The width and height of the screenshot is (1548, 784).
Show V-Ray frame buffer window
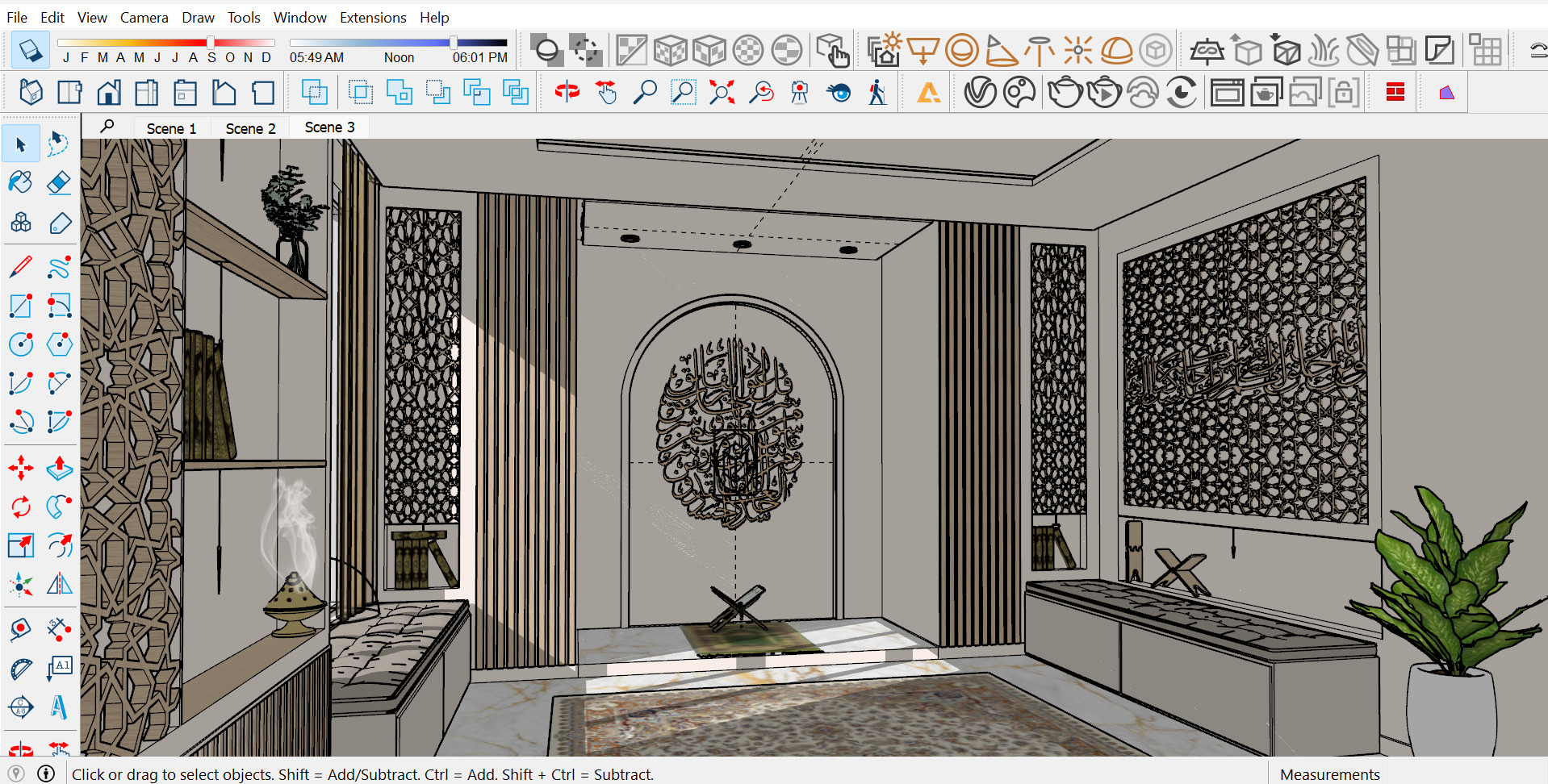1227,93
